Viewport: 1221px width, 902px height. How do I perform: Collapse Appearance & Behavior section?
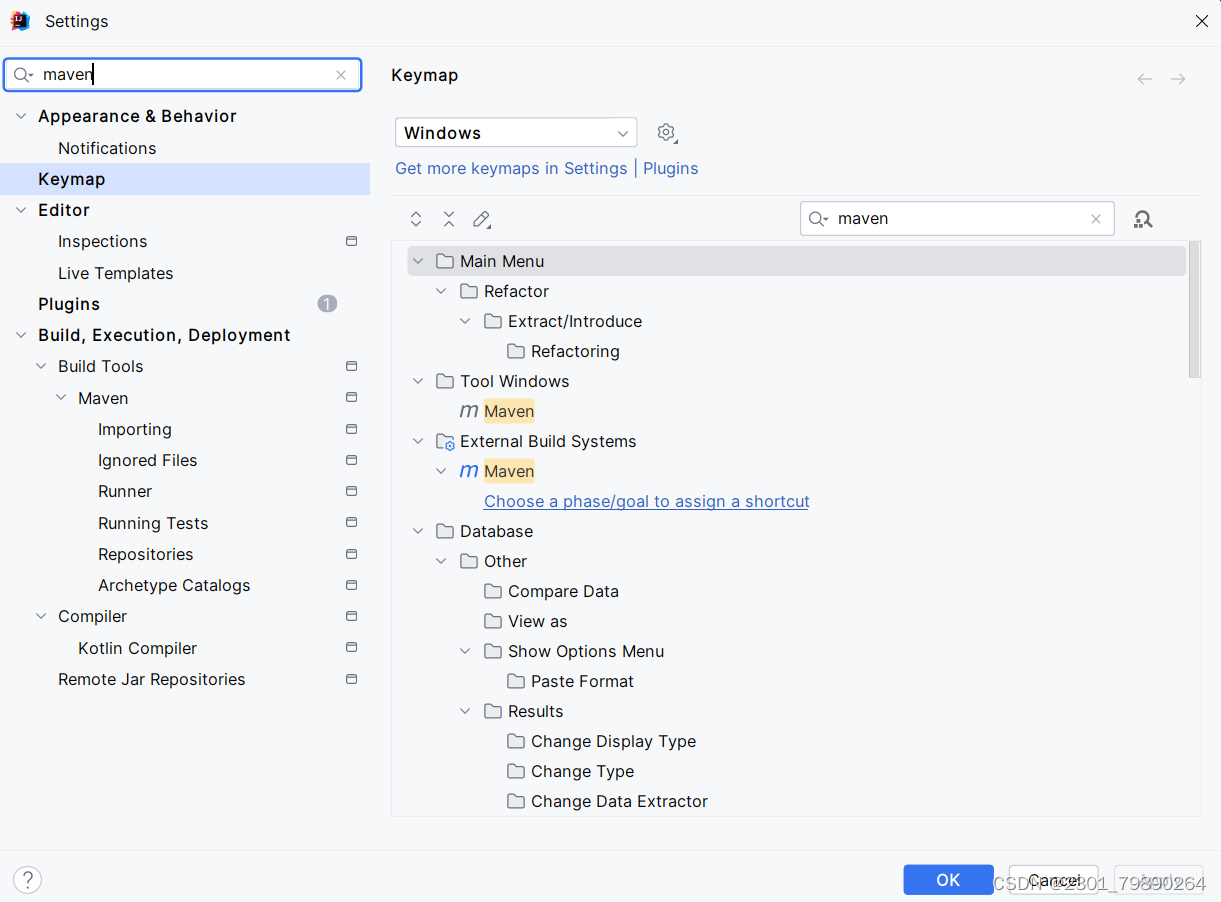pyautogui.click(x=21, y=116)
